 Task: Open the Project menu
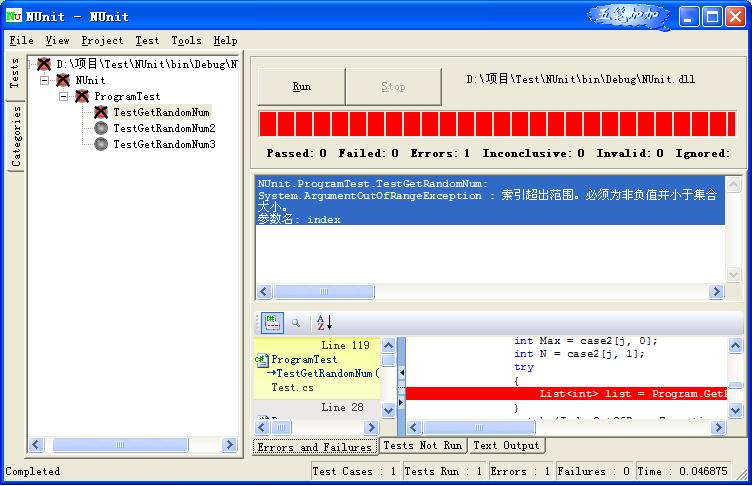(102, 41)
